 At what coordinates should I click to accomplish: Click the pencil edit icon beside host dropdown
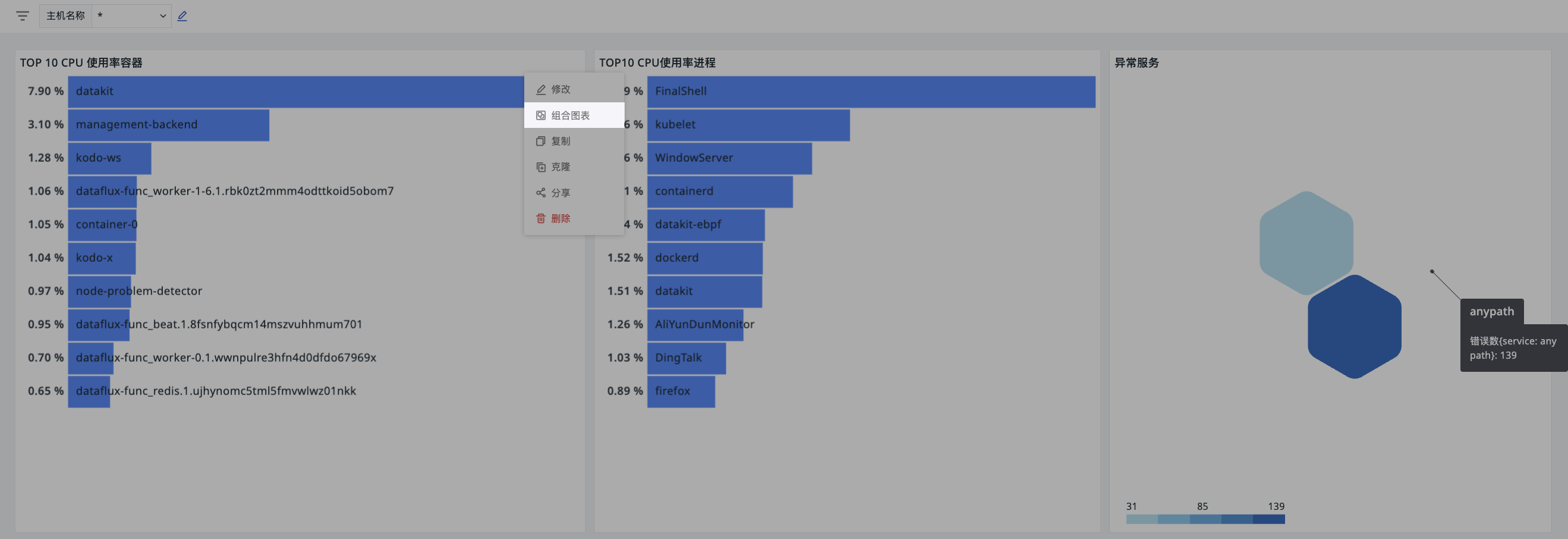pyautogui.click(x=182, y=16)
